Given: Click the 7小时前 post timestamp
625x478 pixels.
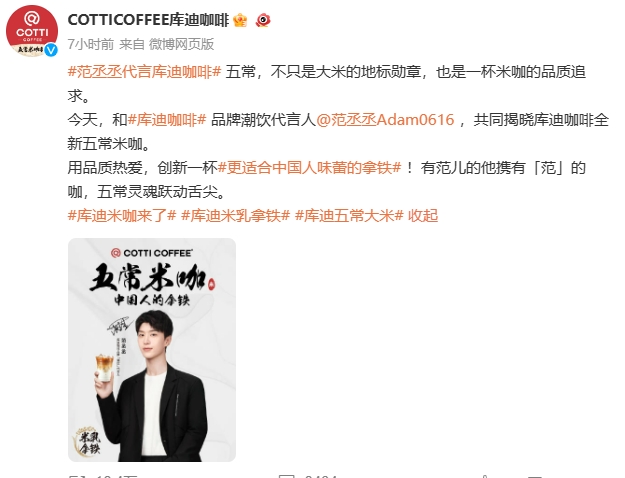Looking at the screenshot, I should coord(91,44).
